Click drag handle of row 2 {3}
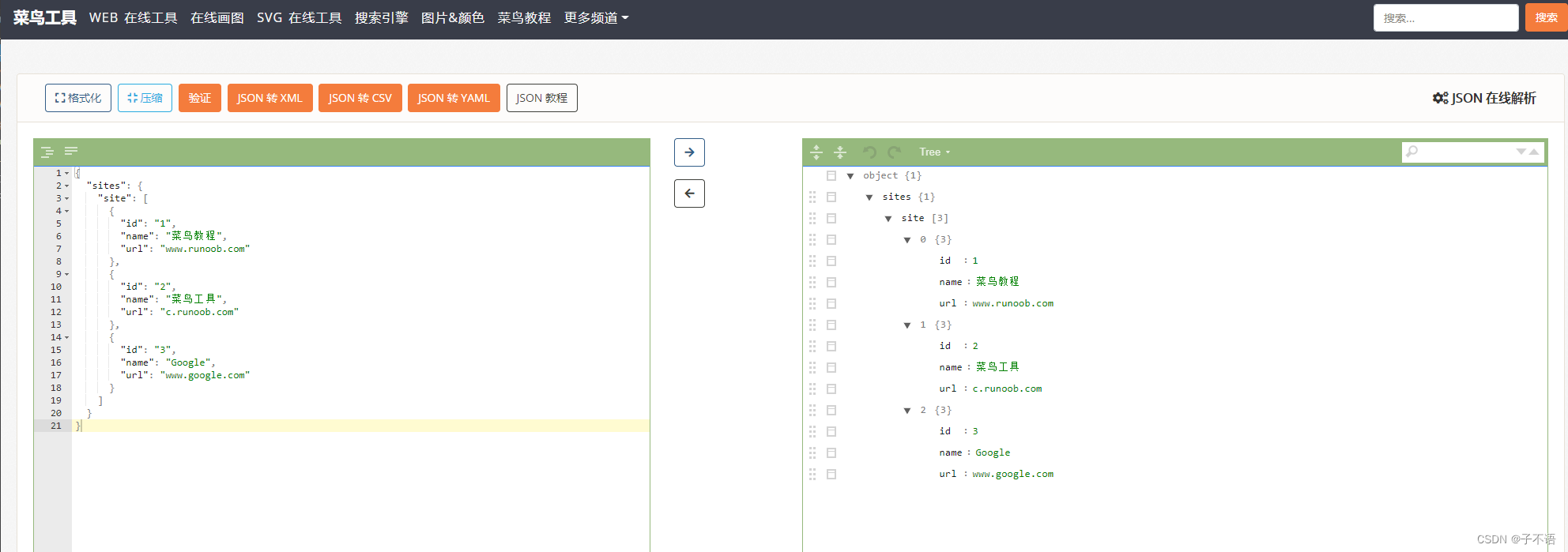Viewport: 1568px width, 552px height. 812,410
